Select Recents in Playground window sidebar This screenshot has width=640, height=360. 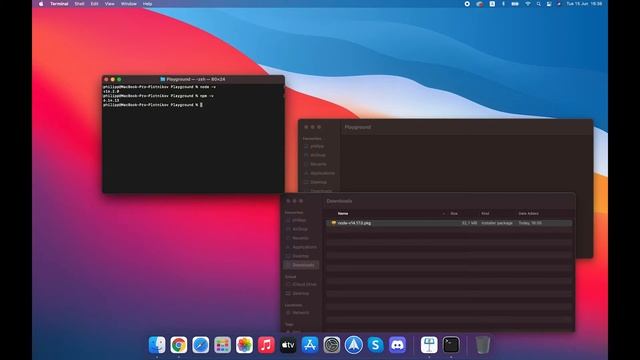point(318,164)
